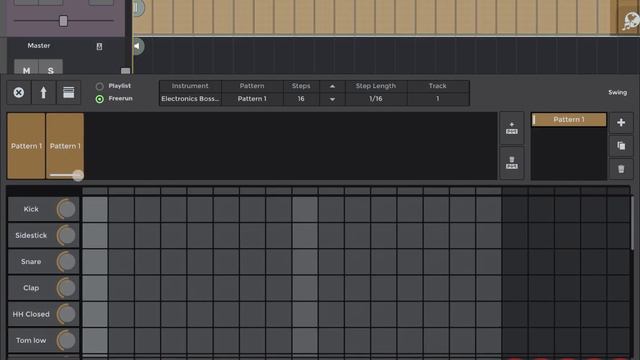Viewport: 640px width, 360px height.
Task: Select the HH Closed row label
Action: point(31,314)
